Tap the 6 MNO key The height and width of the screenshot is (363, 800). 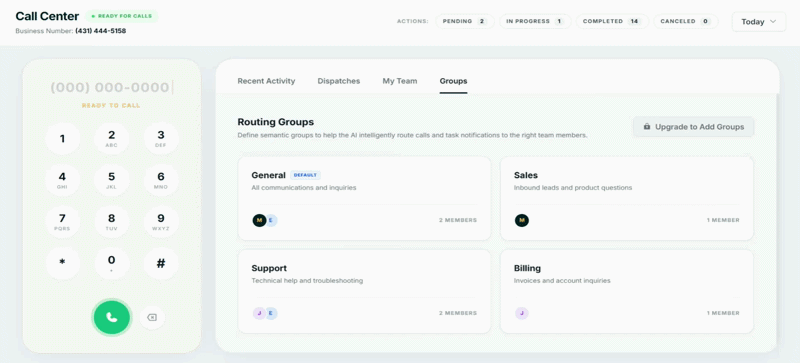161,180
